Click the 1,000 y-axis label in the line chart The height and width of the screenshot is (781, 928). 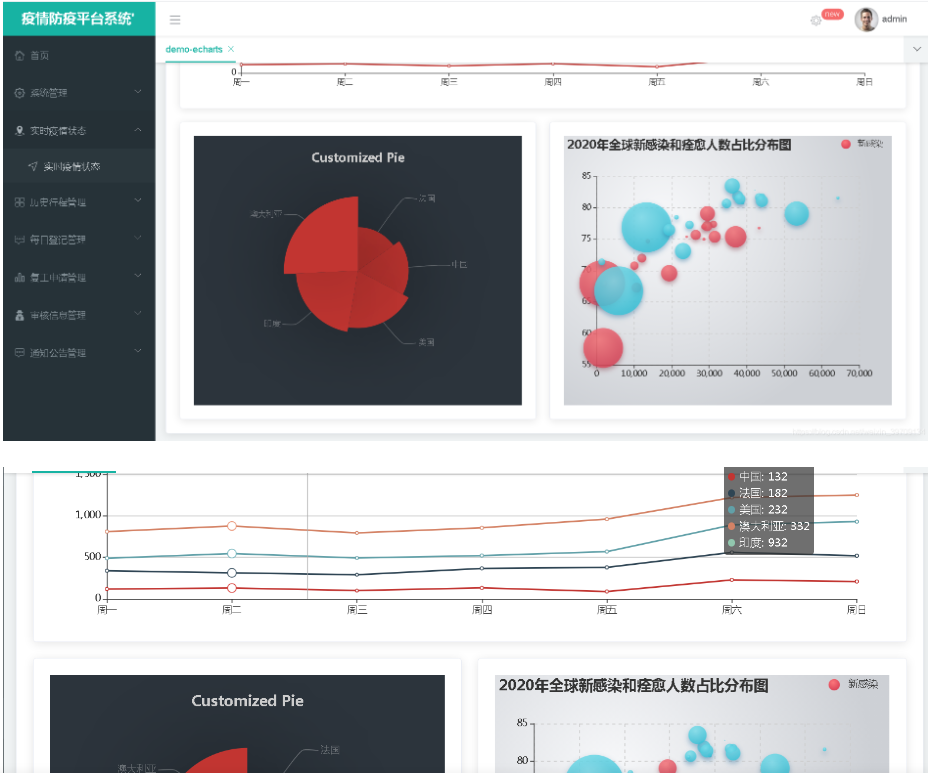point(88,515)
